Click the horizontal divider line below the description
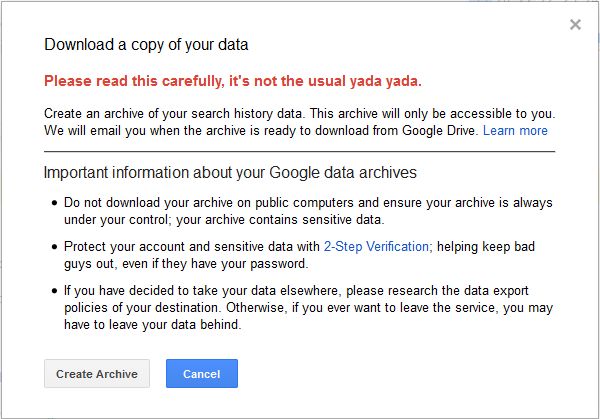 tap(299, 152)
